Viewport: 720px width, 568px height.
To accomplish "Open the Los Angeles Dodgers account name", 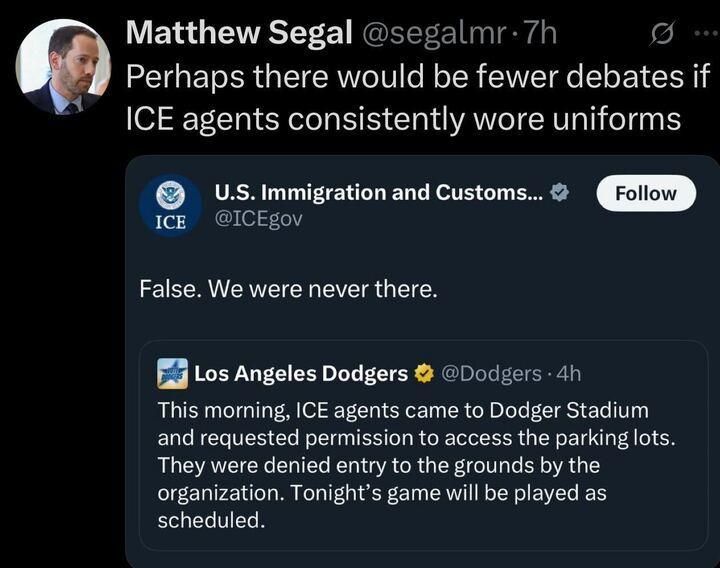I will click(x=300, y=374).
